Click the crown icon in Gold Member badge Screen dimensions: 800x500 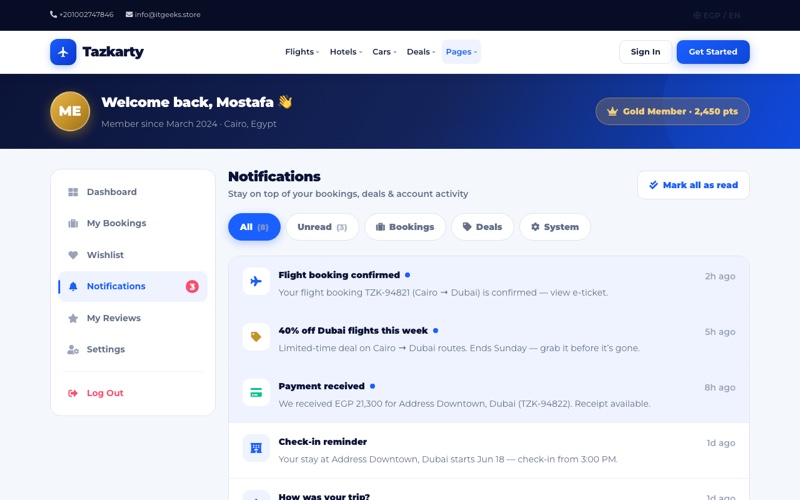coord(612,111)
